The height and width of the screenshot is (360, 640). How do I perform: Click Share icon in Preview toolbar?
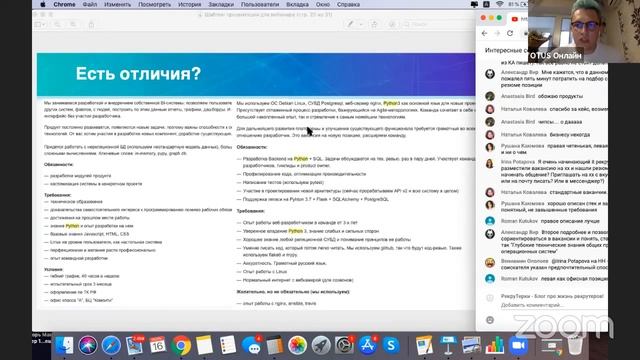91,24
